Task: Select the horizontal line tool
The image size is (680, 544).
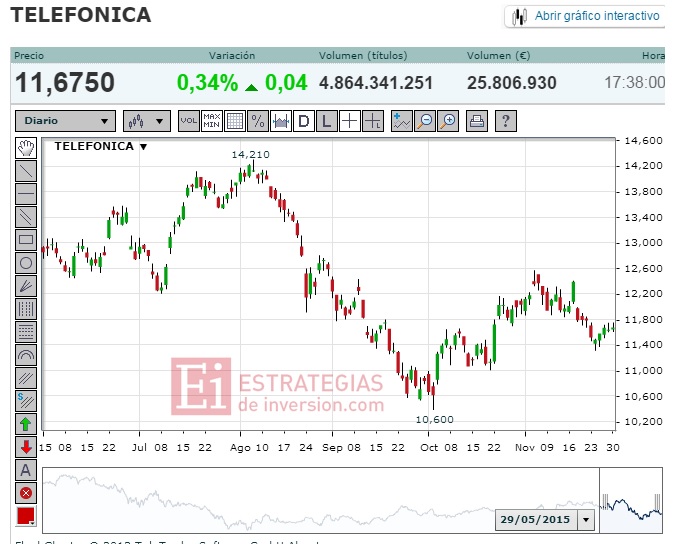Action: pos(26,194)
